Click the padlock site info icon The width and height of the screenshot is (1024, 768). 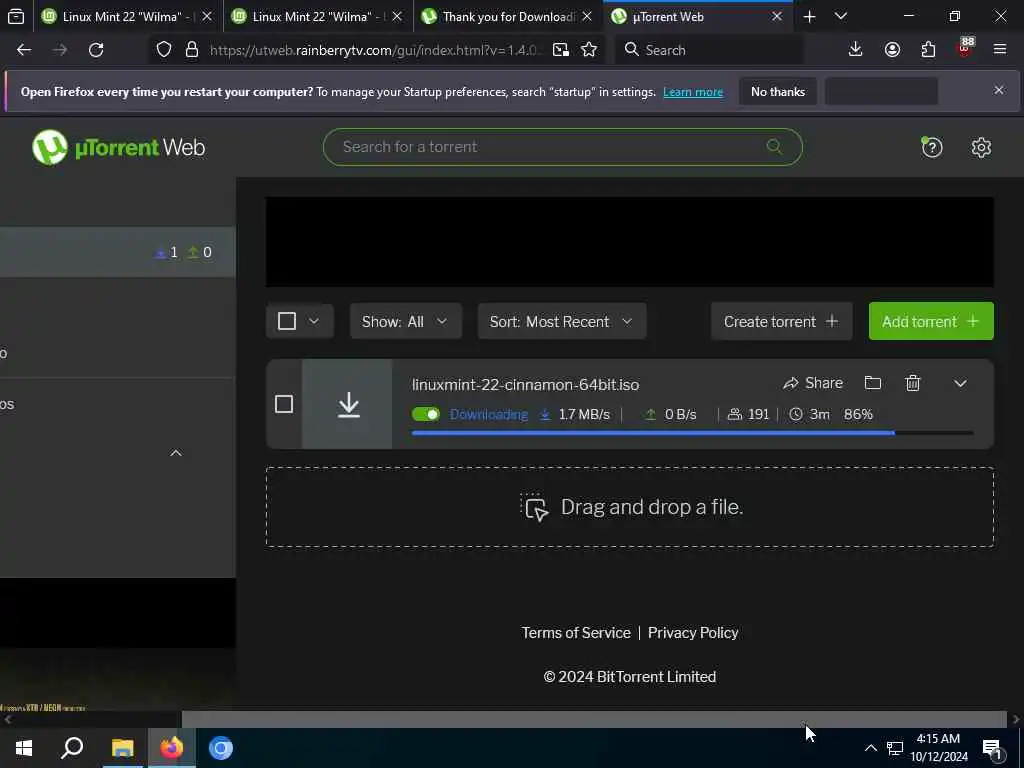click(191, 50)
